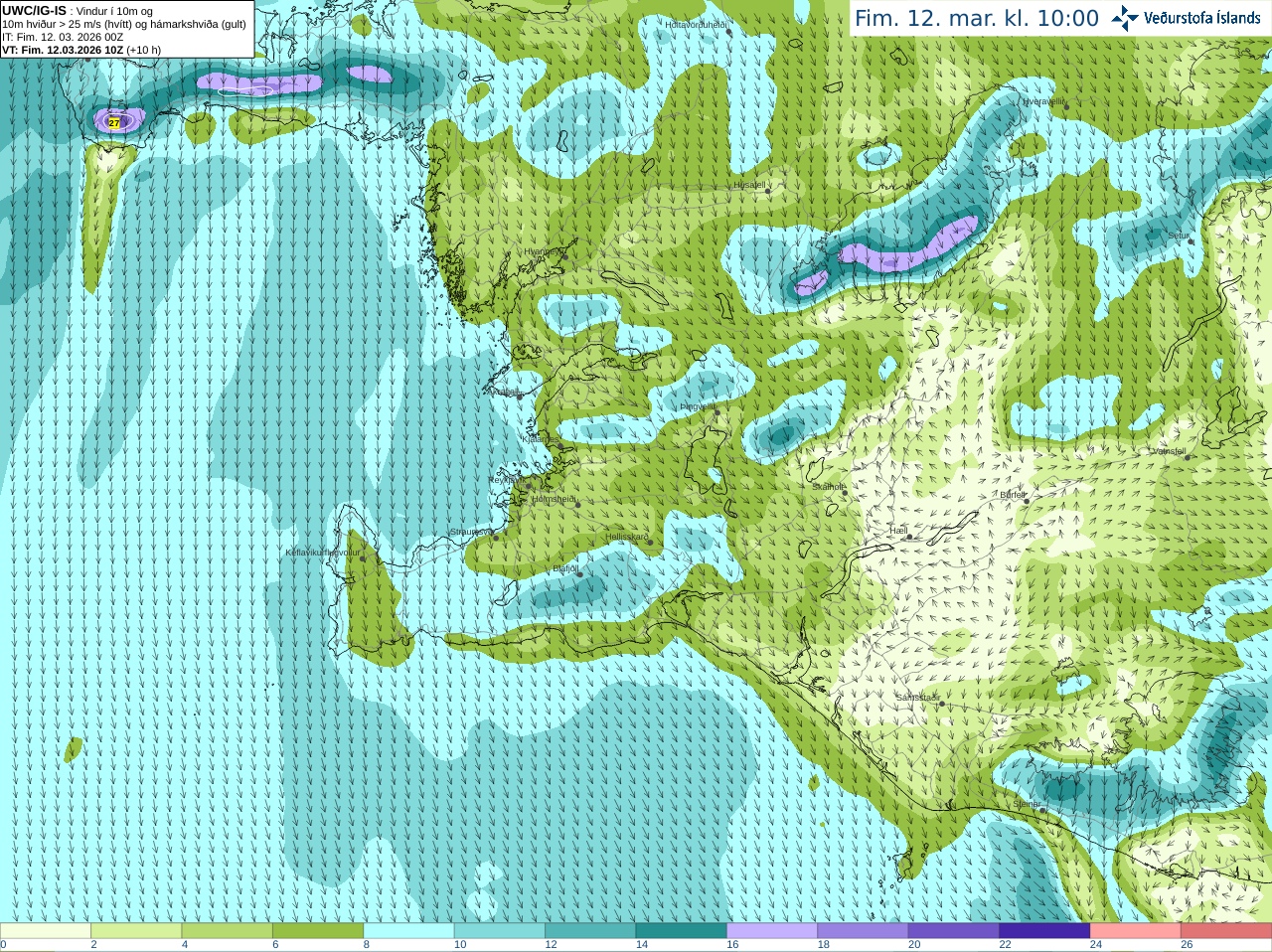Click the Hólmsheiði station label
Screen dimensions: 1272x952
pos(554,499)
